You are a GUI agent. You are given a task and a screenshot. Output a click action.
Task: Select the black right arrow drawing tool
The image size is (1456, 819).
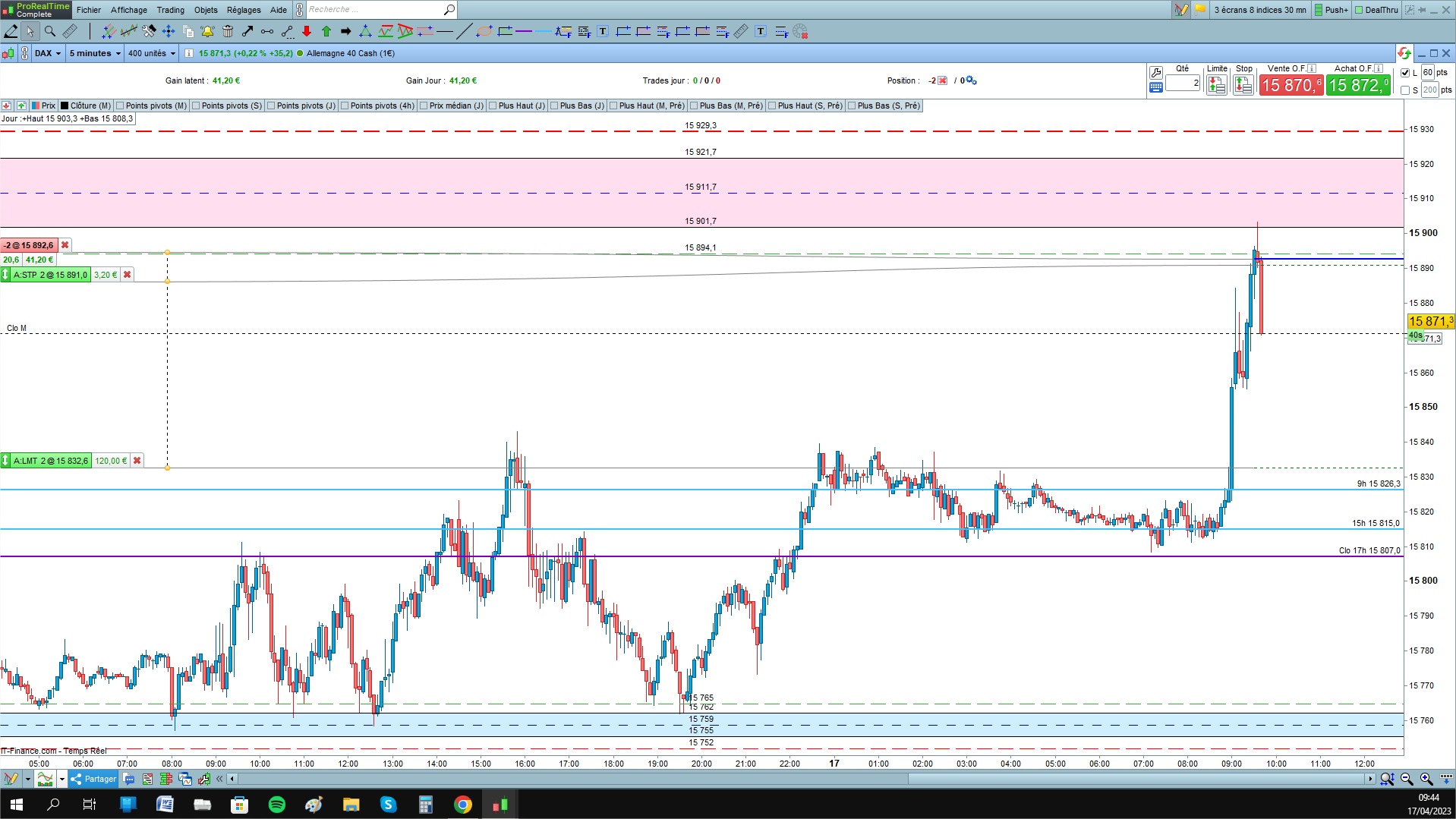(346, 31)
